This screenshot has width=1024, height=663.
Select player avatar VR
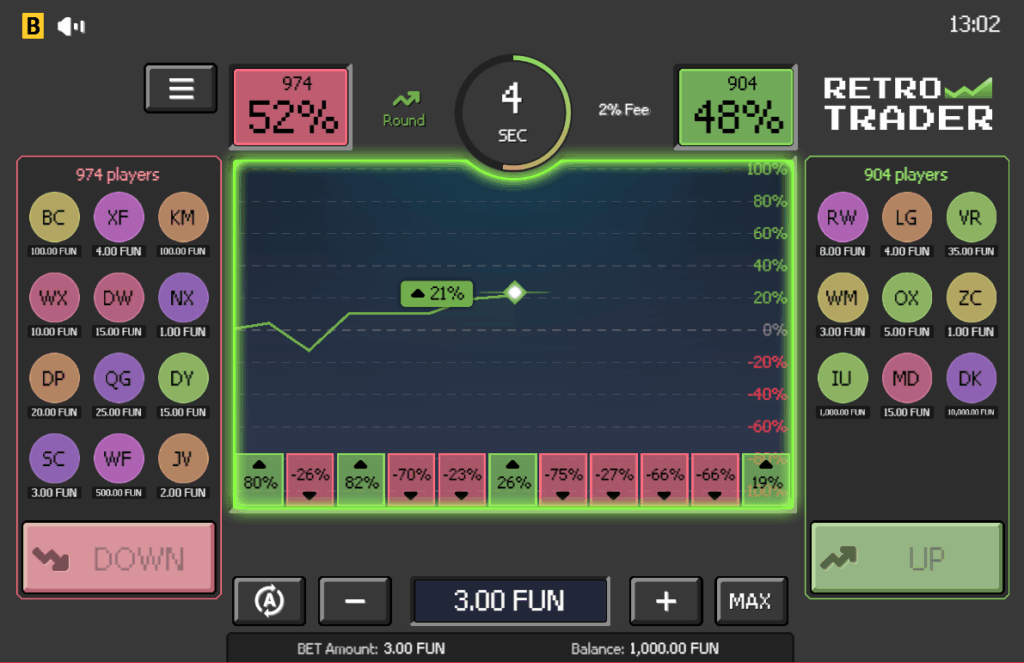pyautogui.click(x=971, y=218)
